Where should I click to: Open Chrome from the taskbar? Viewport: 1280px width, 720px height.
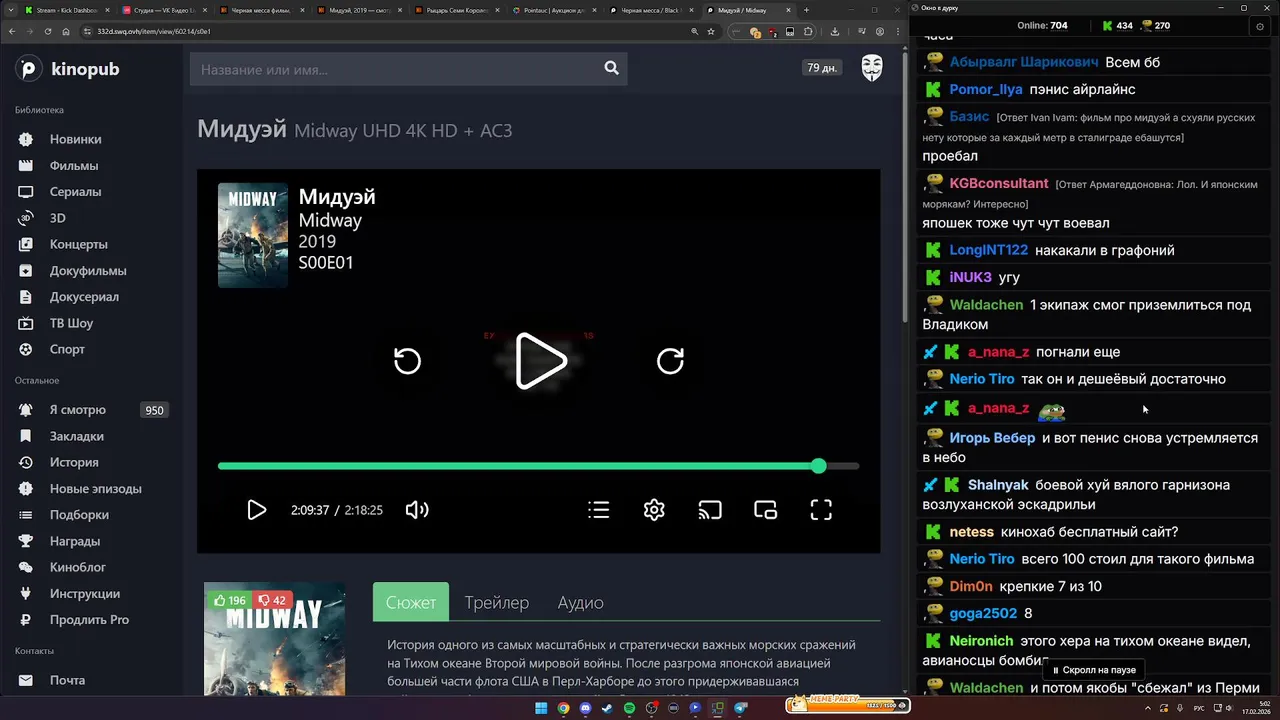(x=563, y=708)
